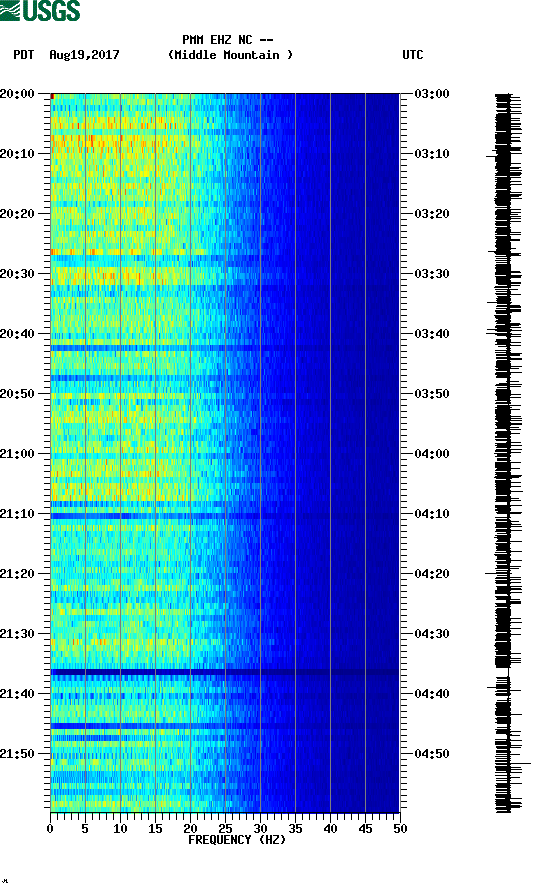This screenshot has width=552, height=892.
Task: Click the 03:00 UTC time label
Action: (432, 94)
